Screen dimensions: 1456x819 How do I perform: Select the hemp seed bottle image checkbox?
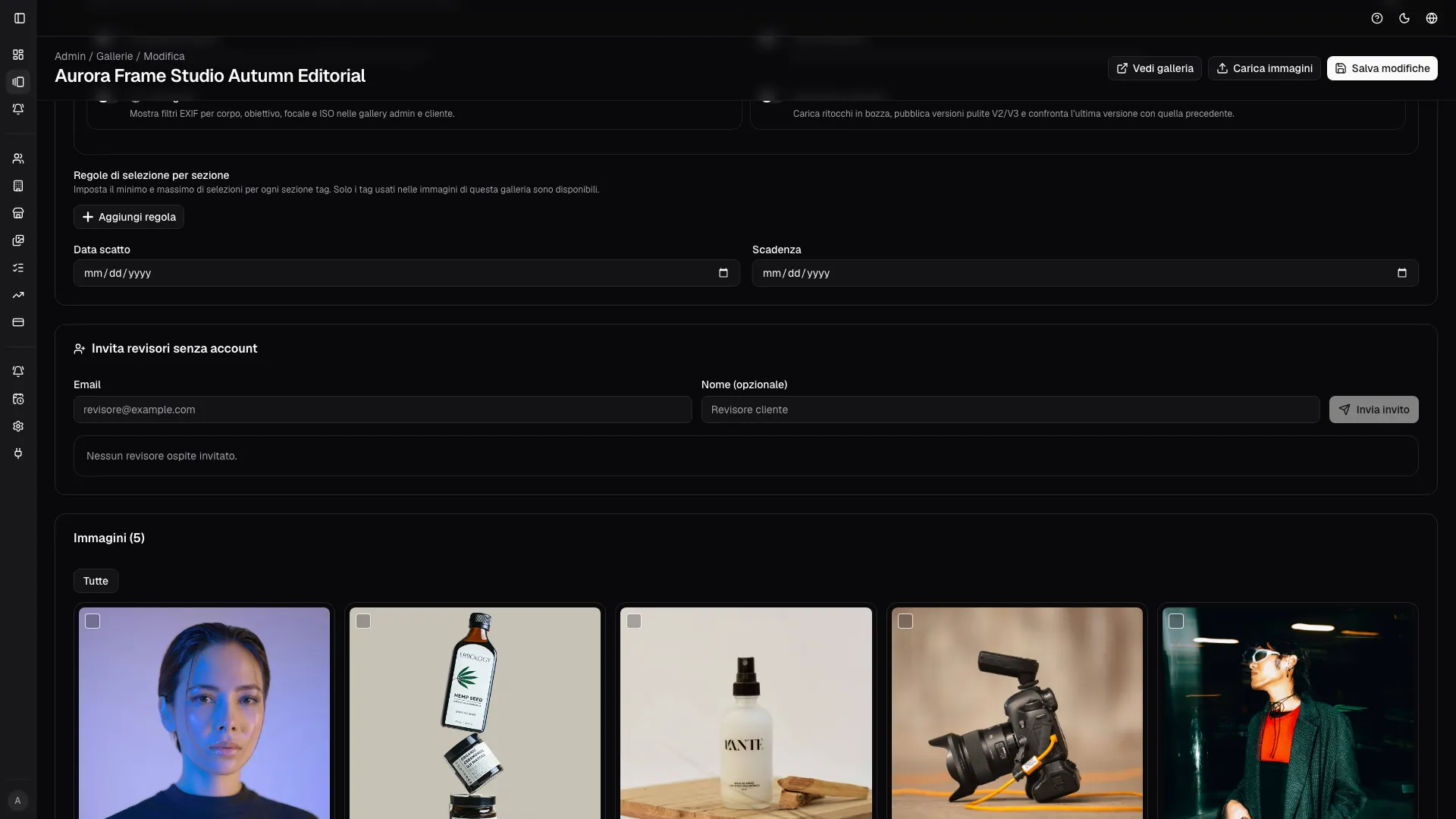tap(363, 621)
